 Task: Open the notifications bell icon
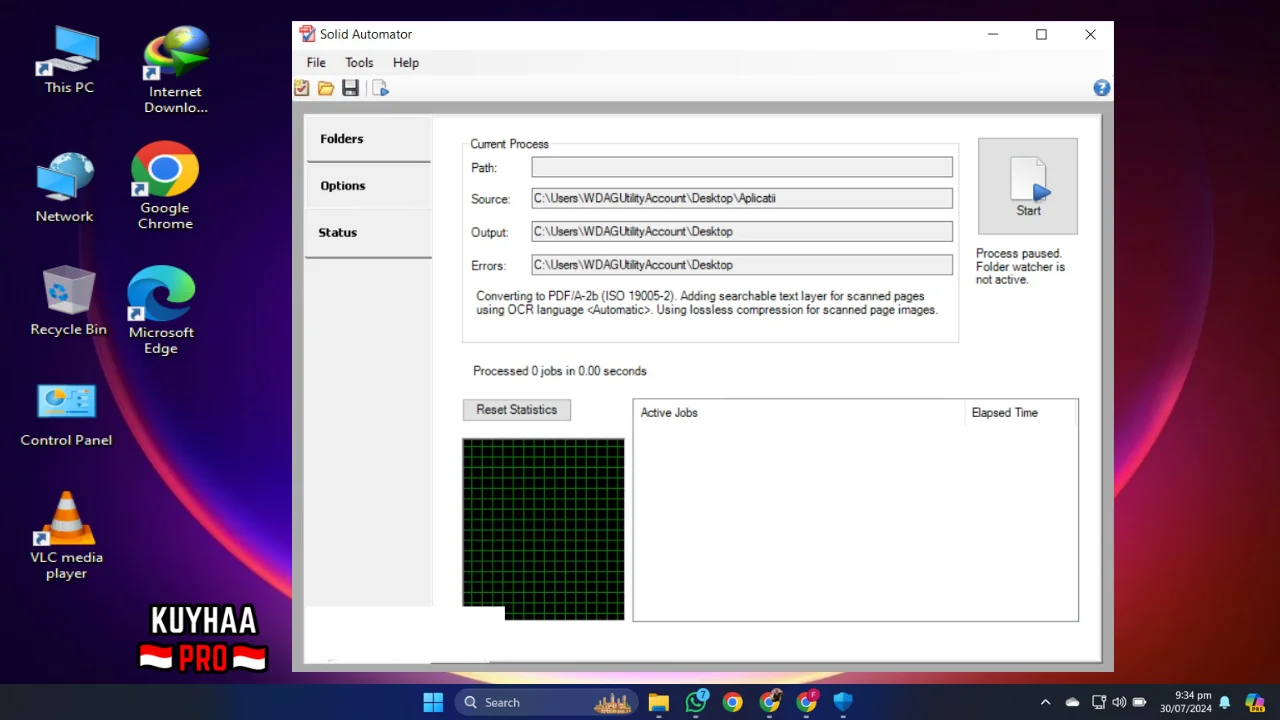[x=1225, y=702]
